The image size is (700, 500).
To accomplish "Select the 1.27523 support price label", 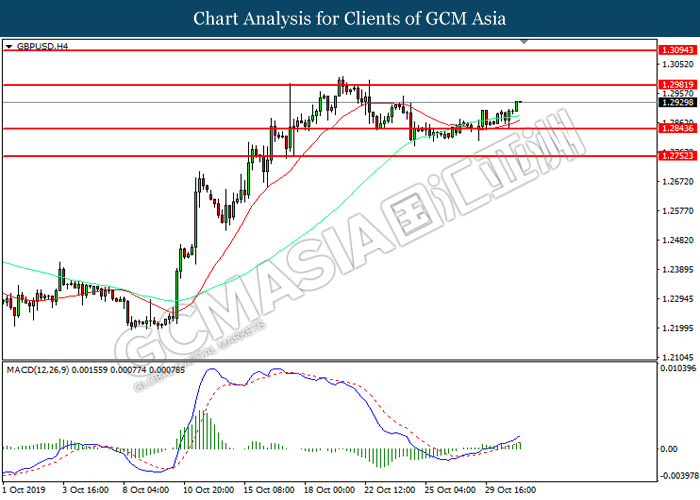I will coord(678,155).
